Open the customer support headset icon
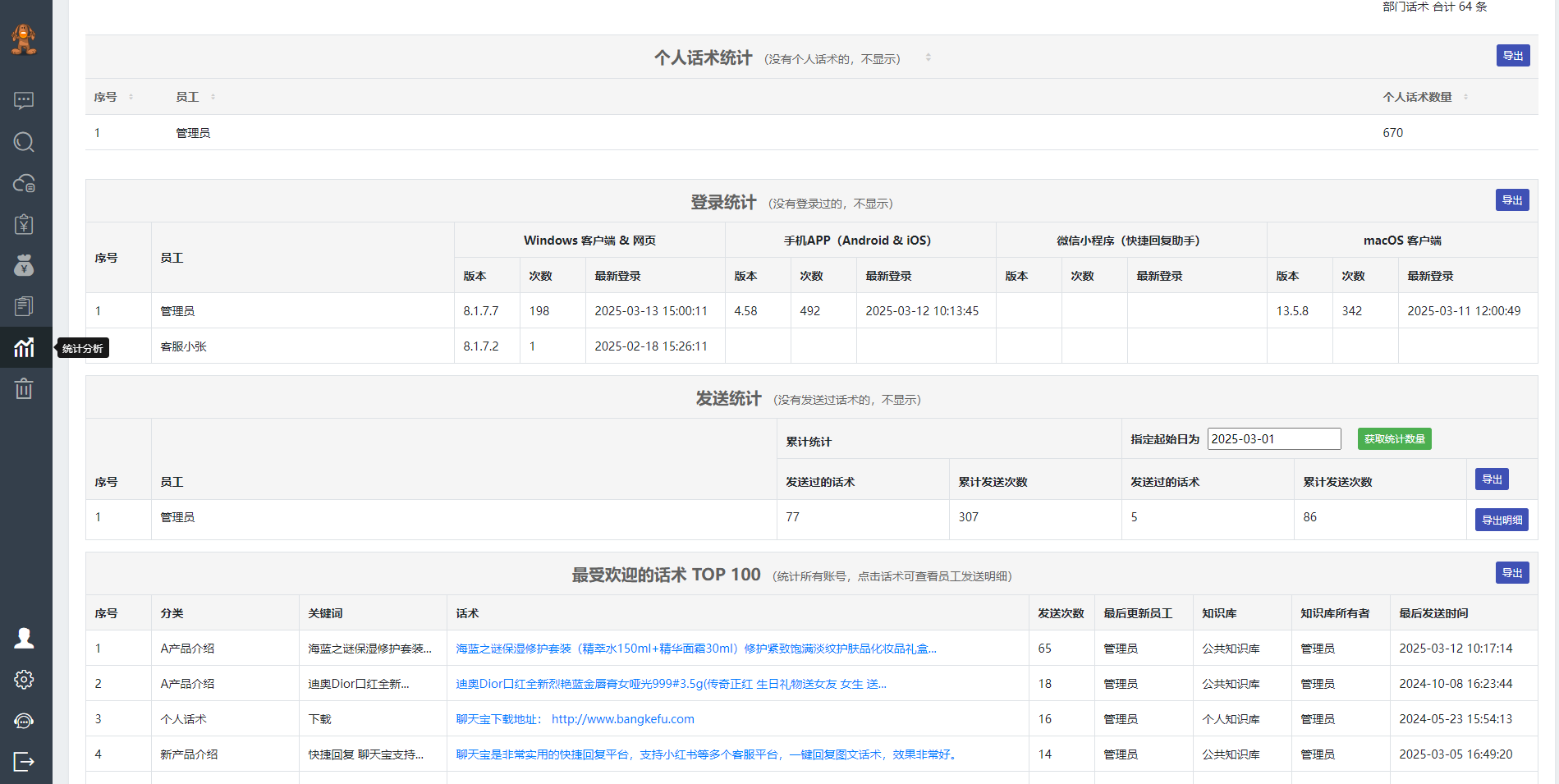This screenshot has height=784, width=1559. coord(24,721)
